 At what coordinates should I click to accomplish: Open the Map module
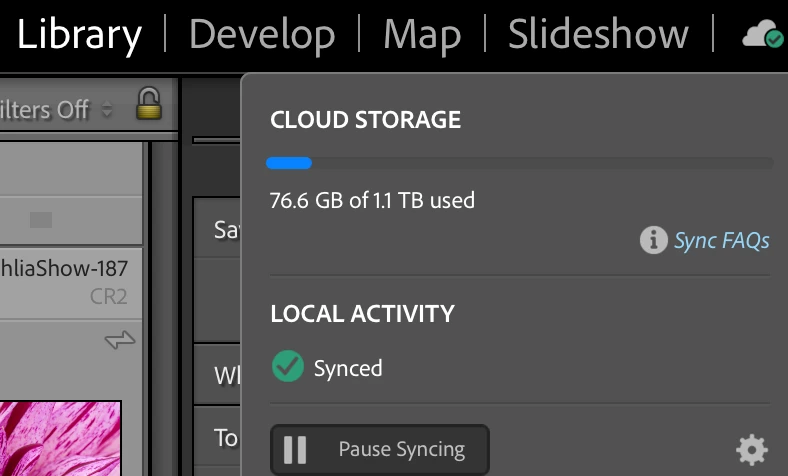point(421,35)
